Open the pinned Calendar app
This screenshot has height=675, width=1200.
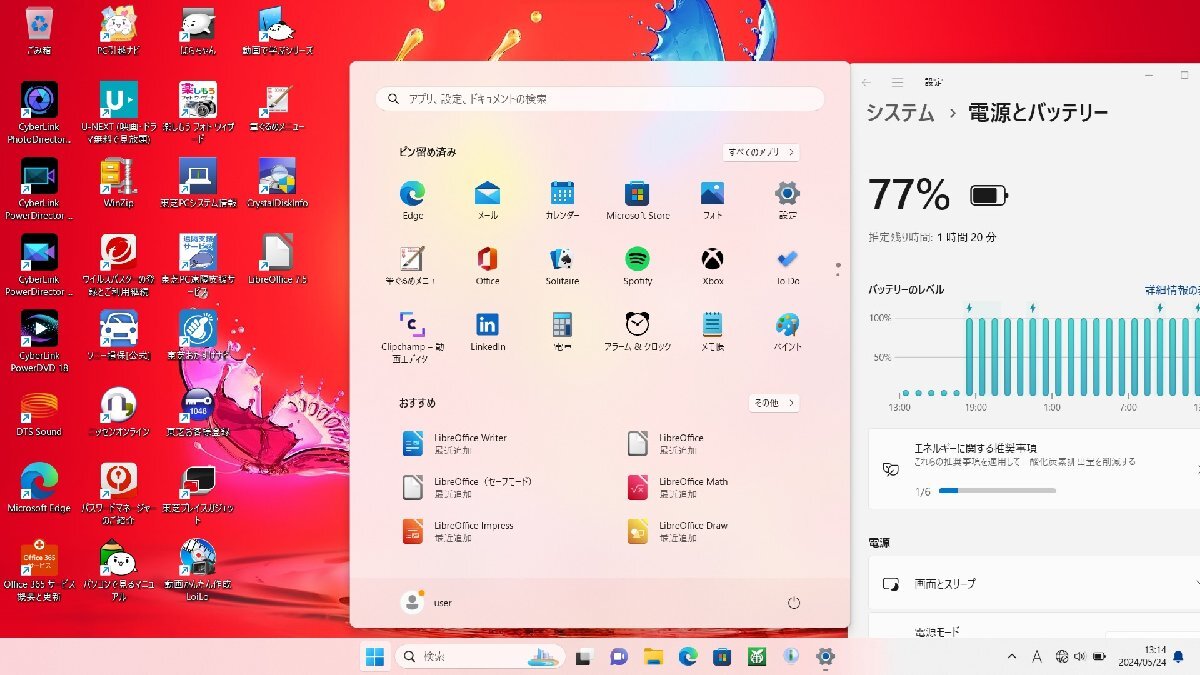click(x=562, y=200)
